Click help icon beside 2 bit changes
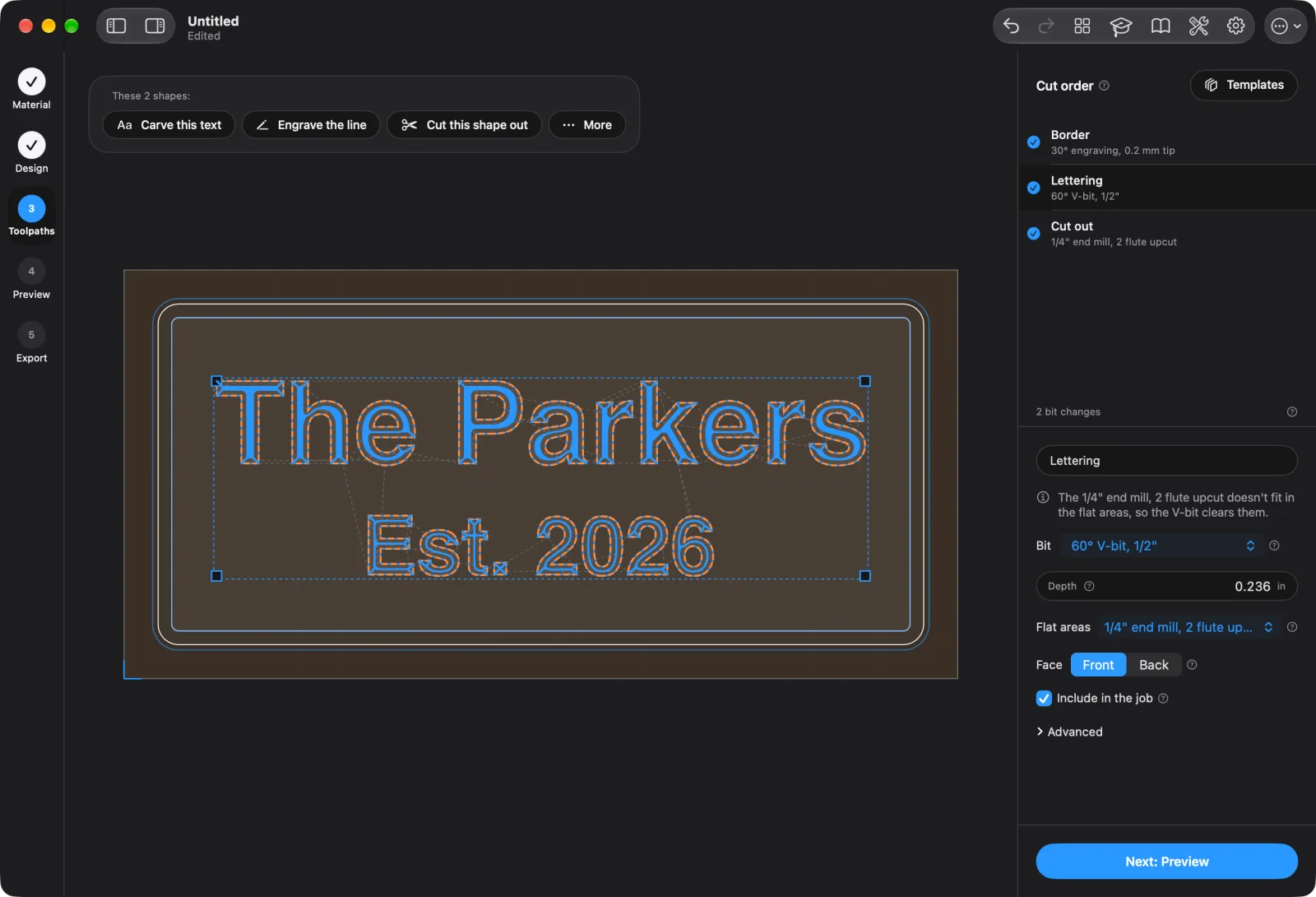1316x897 pixels. [1292, 411]
